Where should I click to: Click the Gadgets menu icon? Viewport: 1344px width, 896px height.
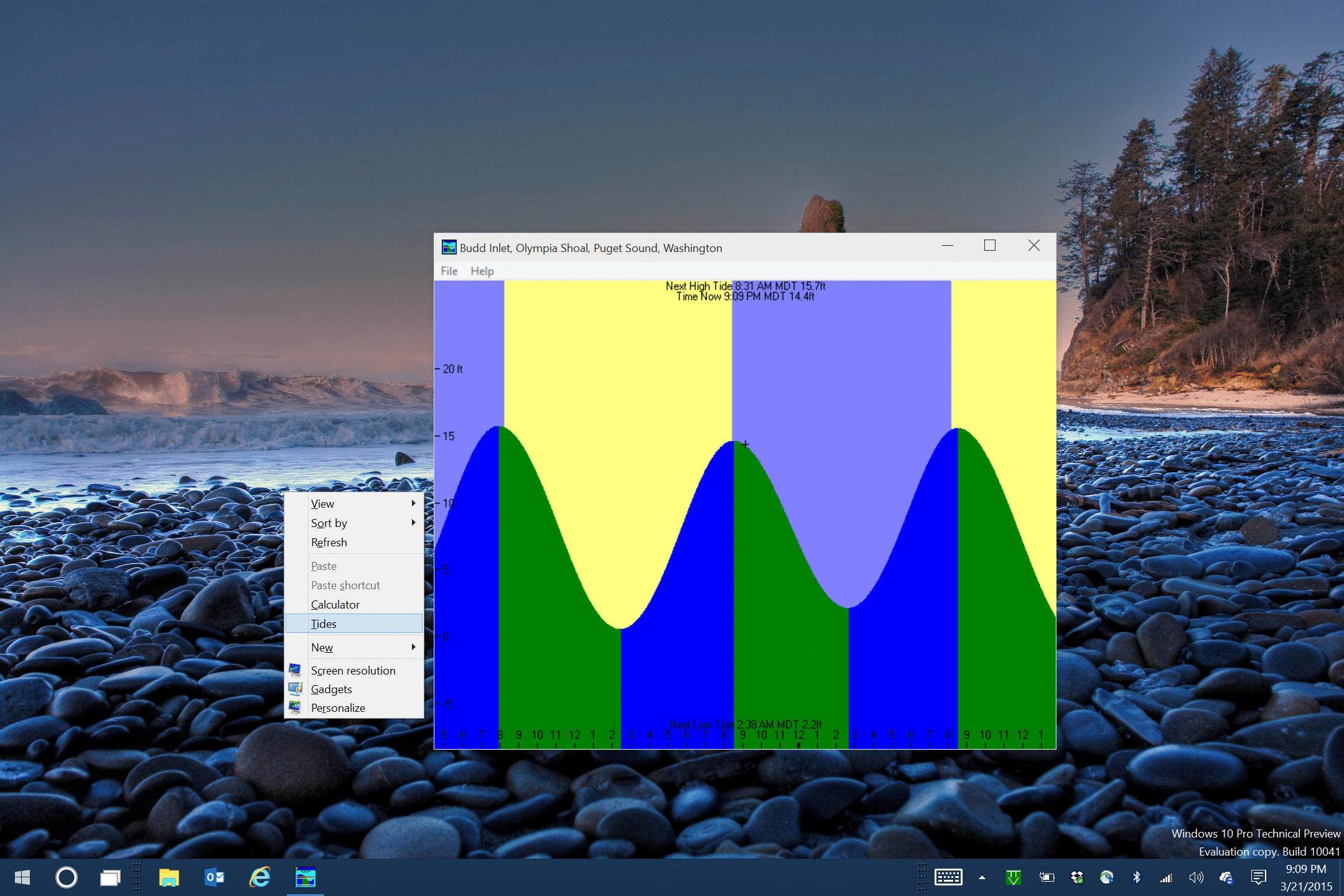pyautogui.click(x=295, y=689)
